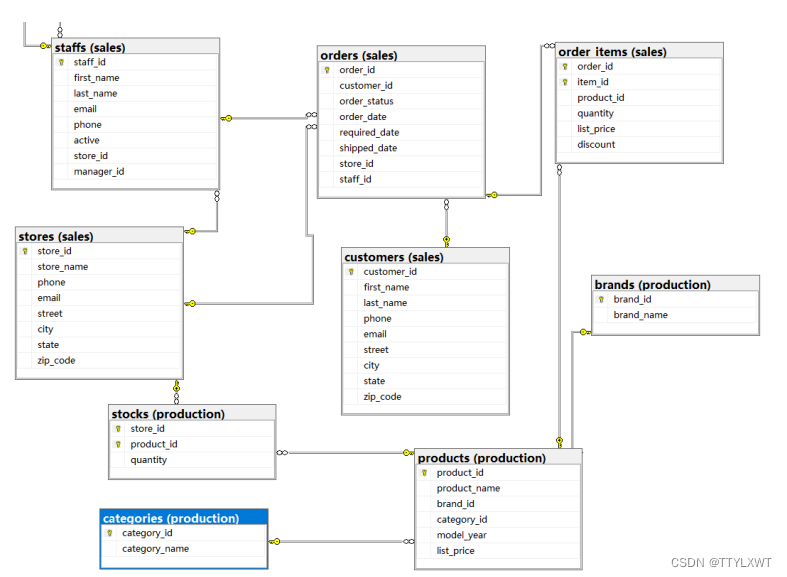Screen dimensions: 787x577
Task: Click the key icon beside stores store_id
Action: click(x=25, y=251)
